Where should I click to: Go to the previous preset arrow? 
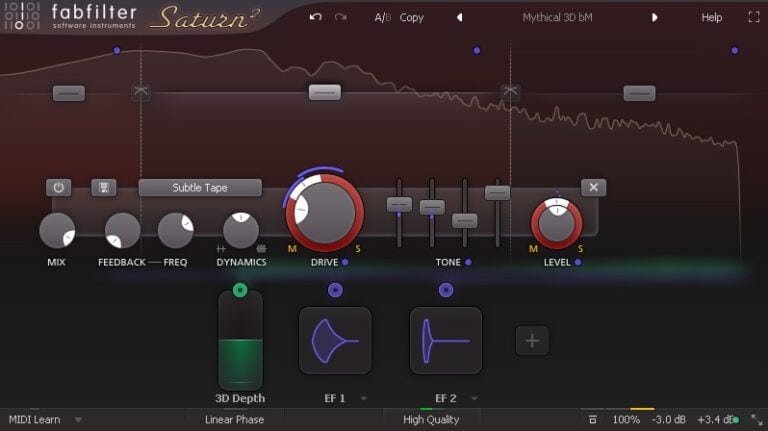[459, 18]
